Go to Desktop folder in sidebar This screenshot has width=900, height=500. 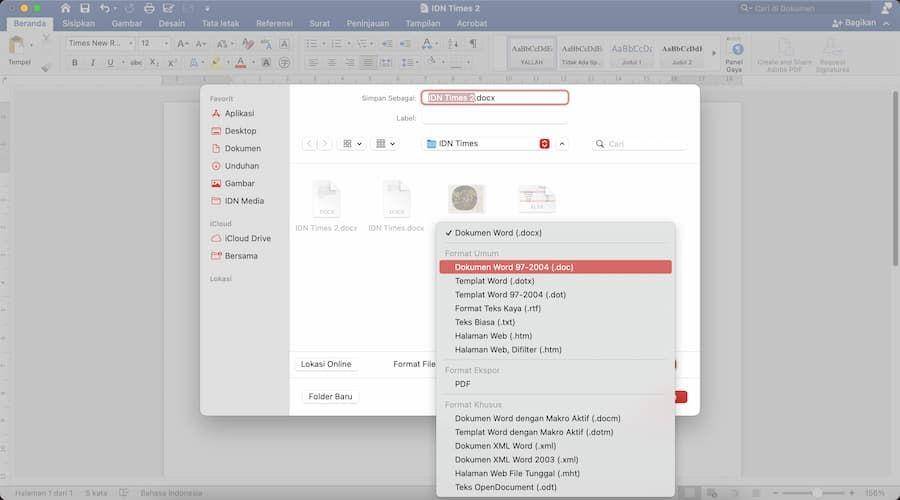234,131
